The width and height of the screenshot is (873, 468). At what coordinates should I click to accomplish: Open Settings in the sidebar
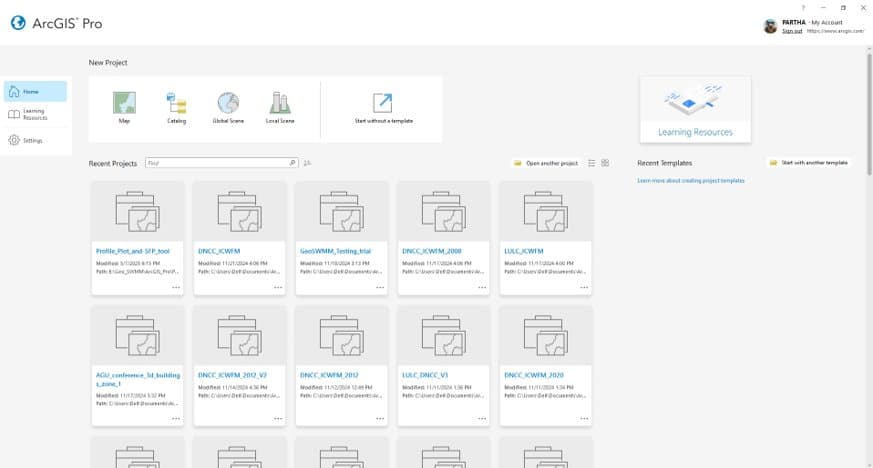pyautogui.click(x=35, y=140)
